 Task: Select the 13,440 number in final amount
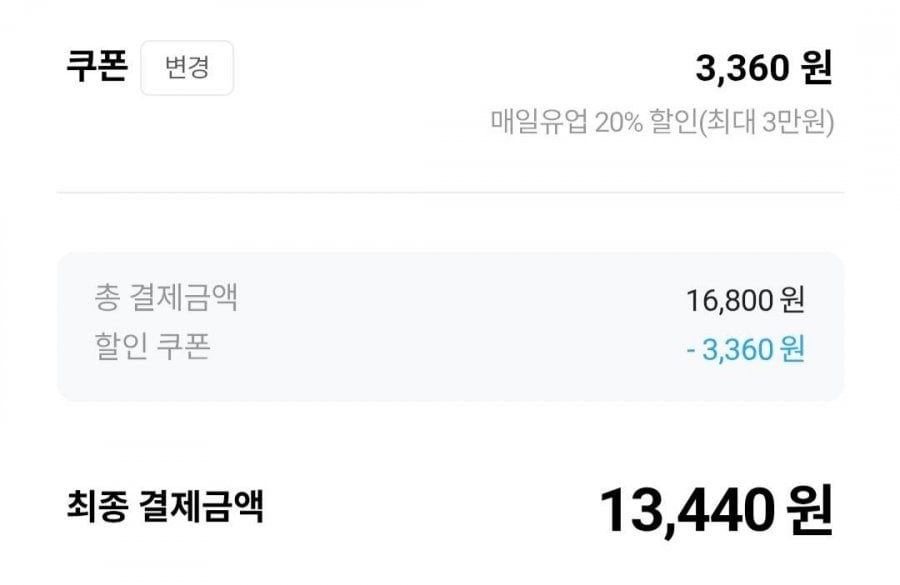click(x=688, y=511)
